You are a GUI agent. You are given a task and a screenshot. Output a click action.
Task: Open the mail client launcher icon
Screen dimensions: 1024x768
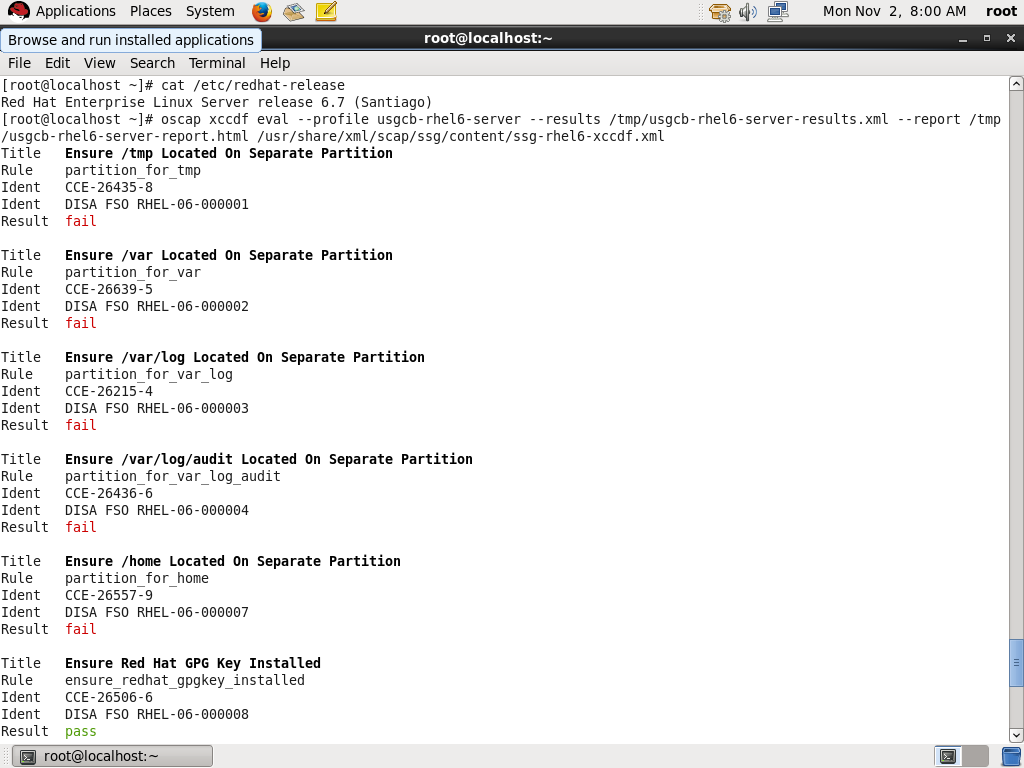[x=294, y=11]
